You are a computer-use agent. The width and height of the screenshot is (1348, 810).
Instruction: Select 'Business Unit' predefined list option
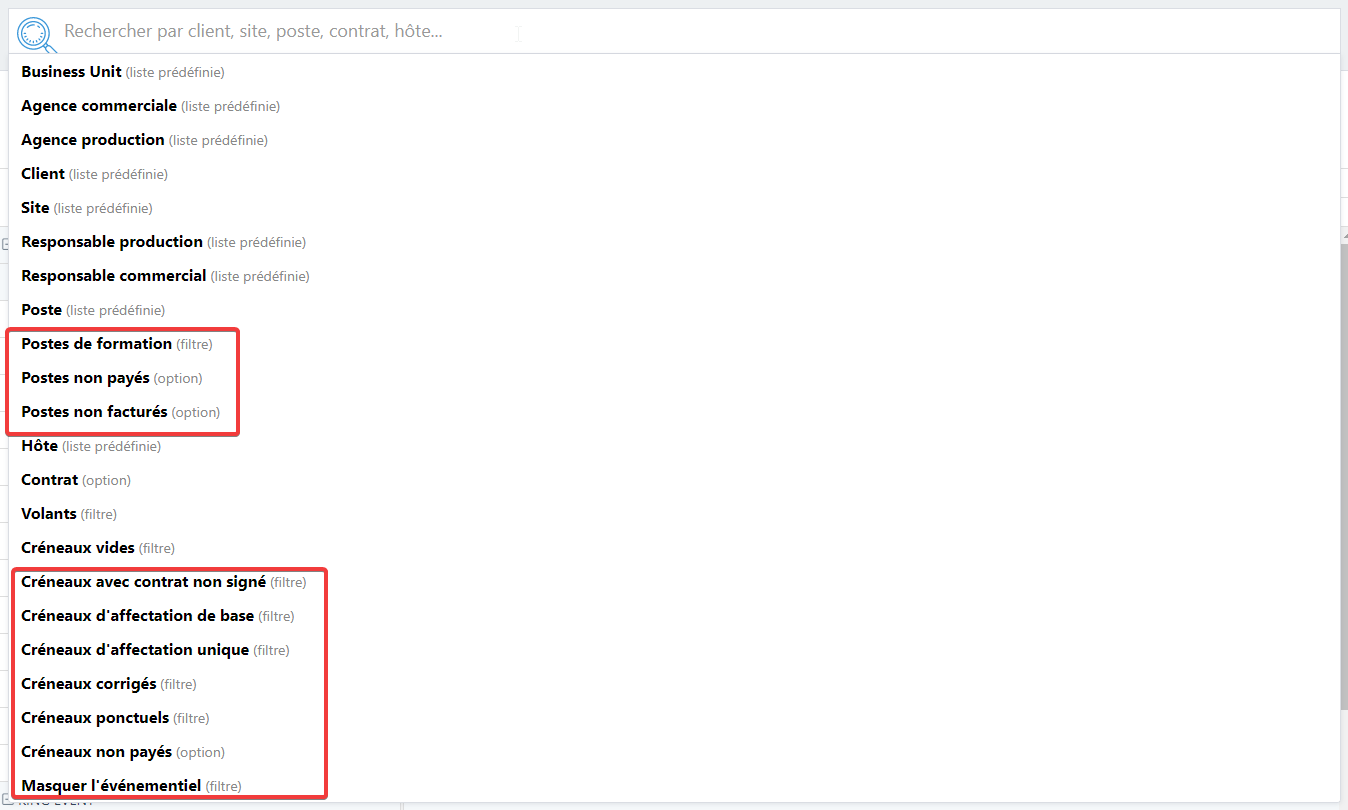(x=72, y=72)
